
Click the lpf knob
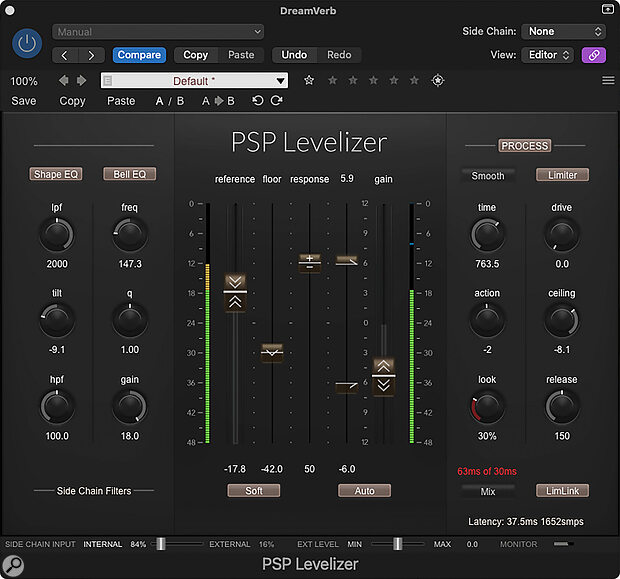tap(57, 235)
